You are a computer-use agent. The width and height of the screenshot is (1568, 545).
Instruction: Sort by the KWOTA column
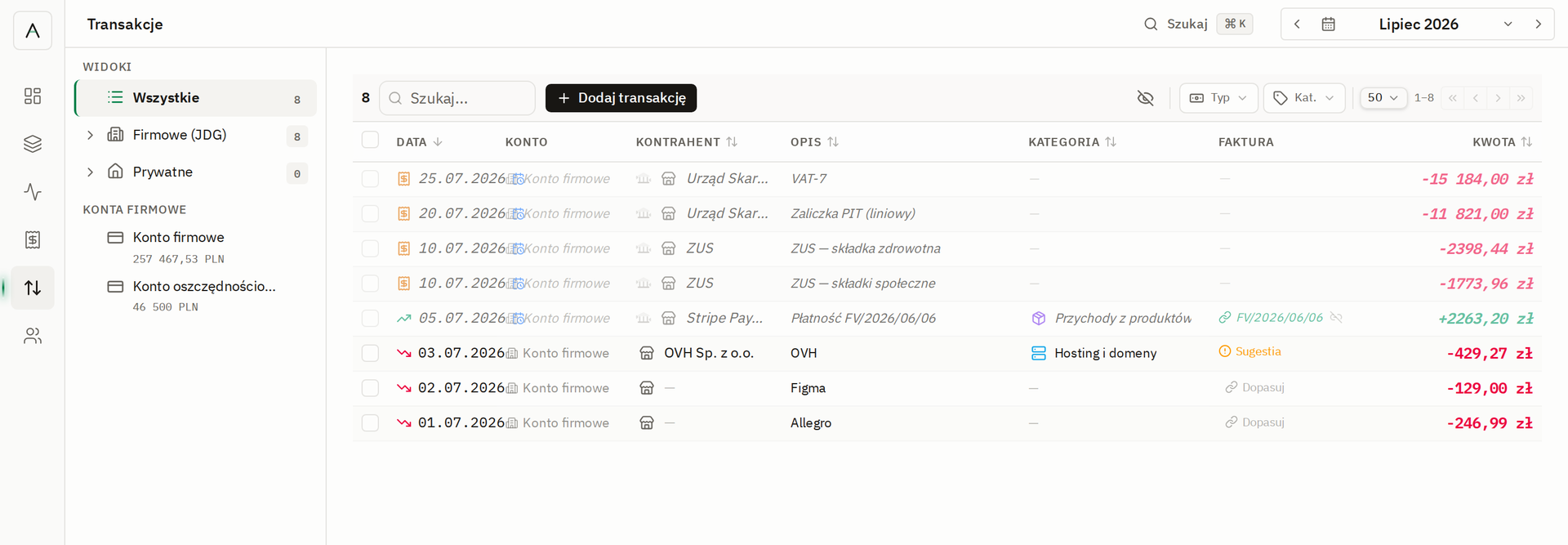coord(1503,142)
